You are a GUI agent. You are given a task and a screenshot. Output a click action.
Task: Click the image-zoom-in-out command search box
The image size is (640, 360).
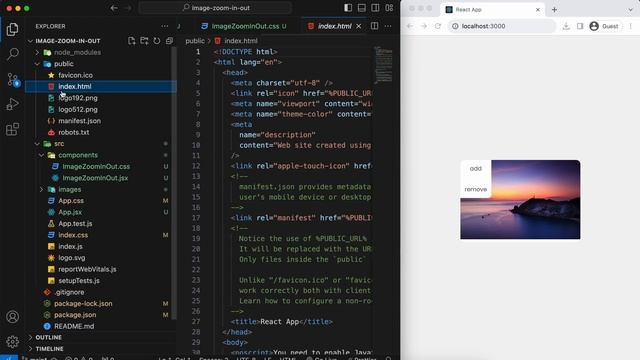coord(215,8)
